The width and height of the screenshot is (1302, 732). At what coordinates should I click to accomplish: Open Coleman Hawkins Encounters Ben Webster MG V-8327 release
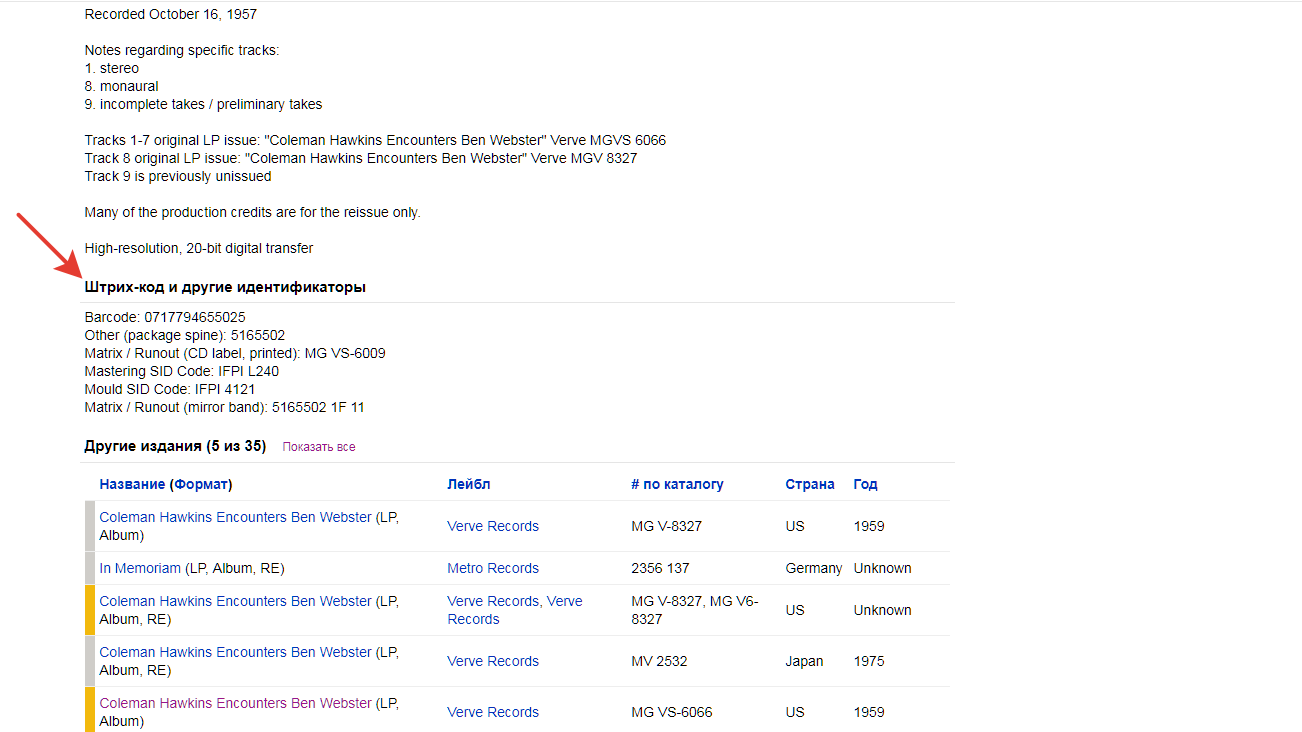point(236,517)
